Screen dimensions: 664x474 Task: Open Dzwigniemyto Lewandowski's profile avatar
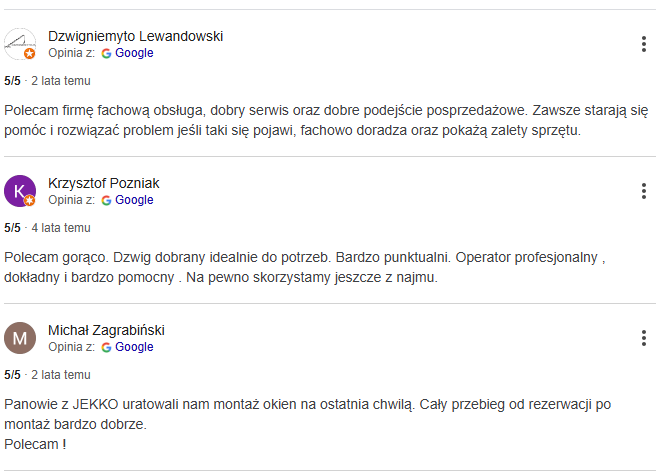click(x=20, y=44)
